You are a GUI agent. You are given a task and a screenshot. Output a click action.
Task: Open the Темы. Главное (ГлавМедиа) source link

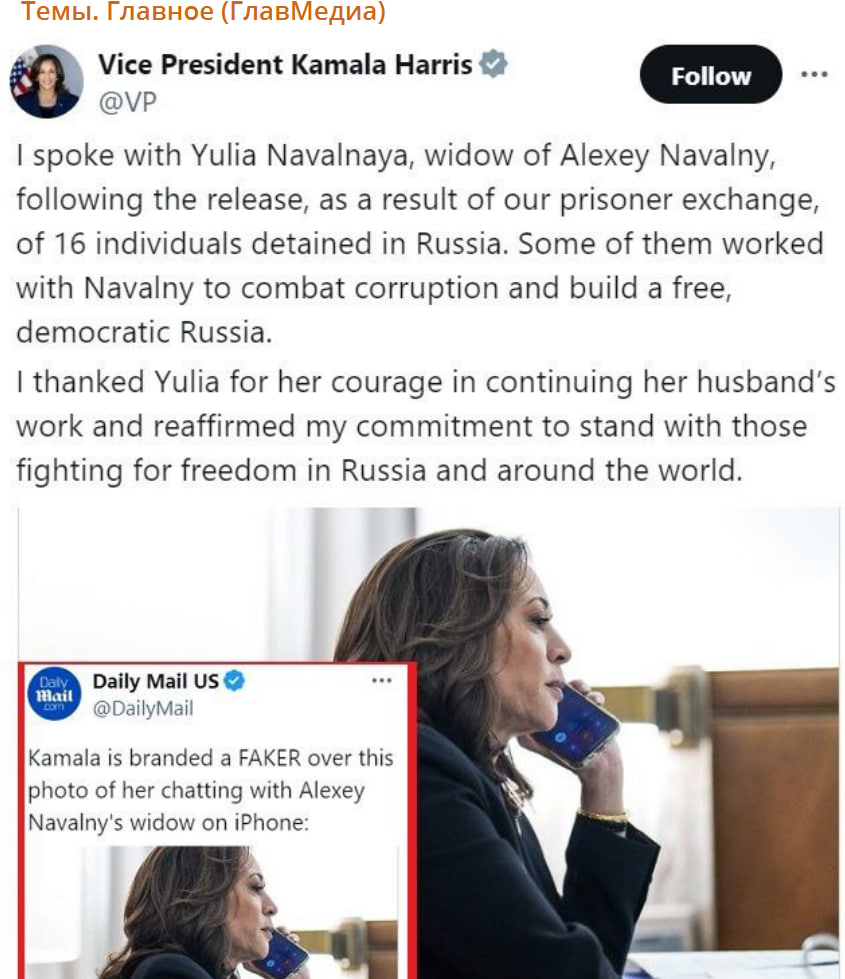click(203, 13)
